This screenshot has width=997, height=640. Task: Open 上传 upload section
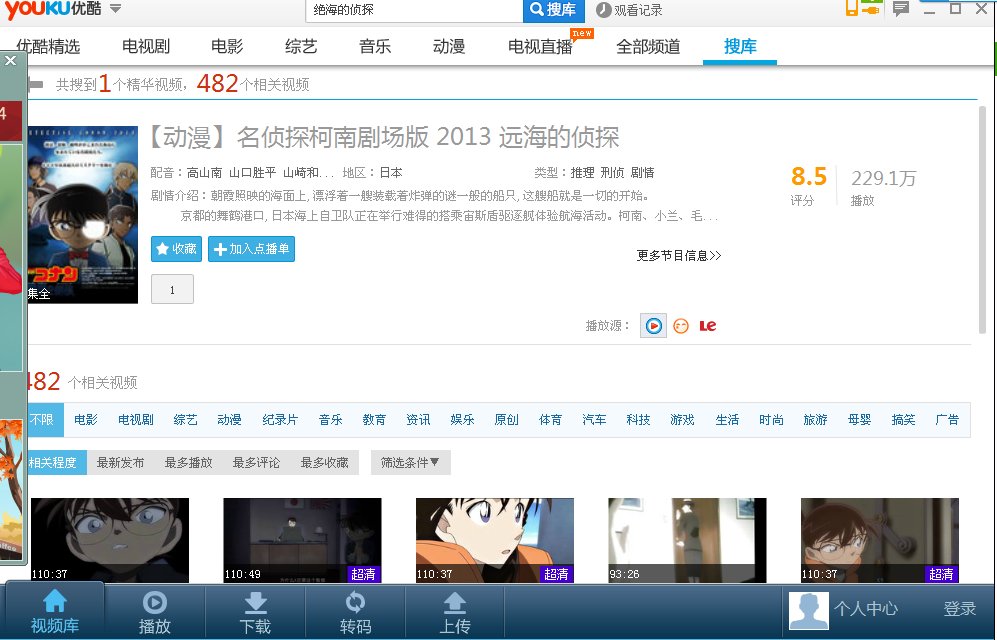455,611
